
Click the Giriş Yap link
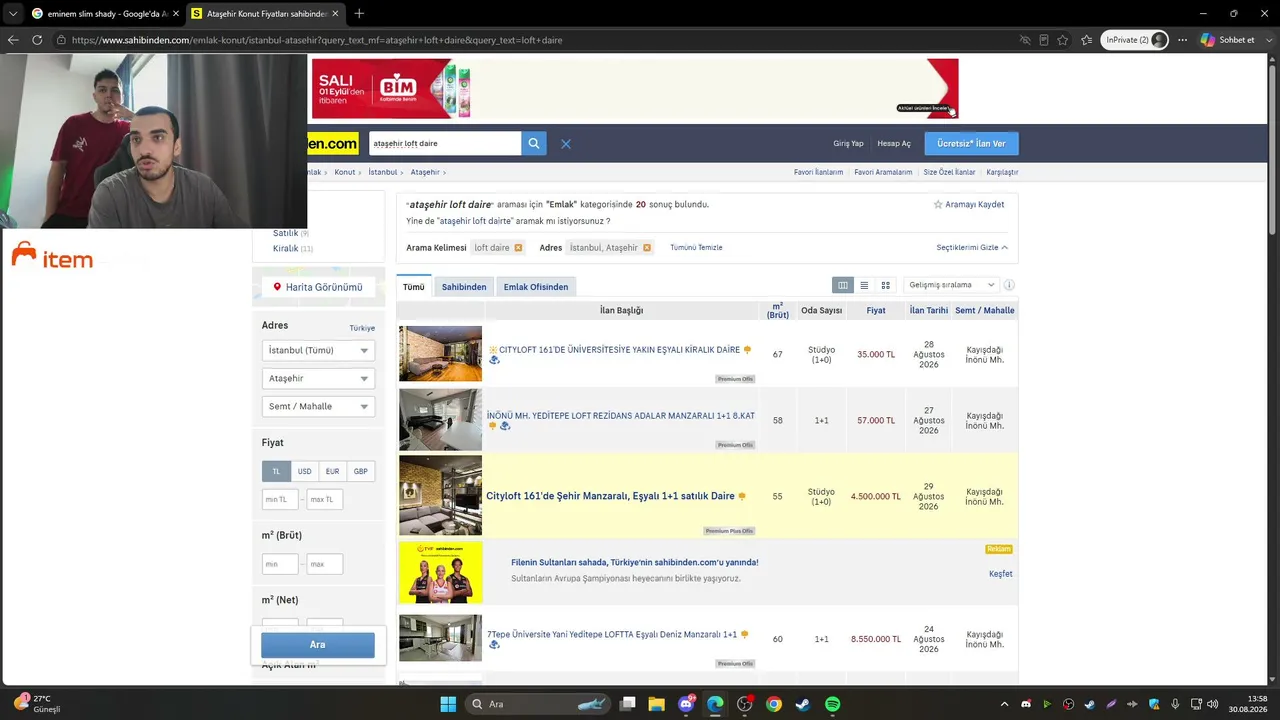coord(848,144)
